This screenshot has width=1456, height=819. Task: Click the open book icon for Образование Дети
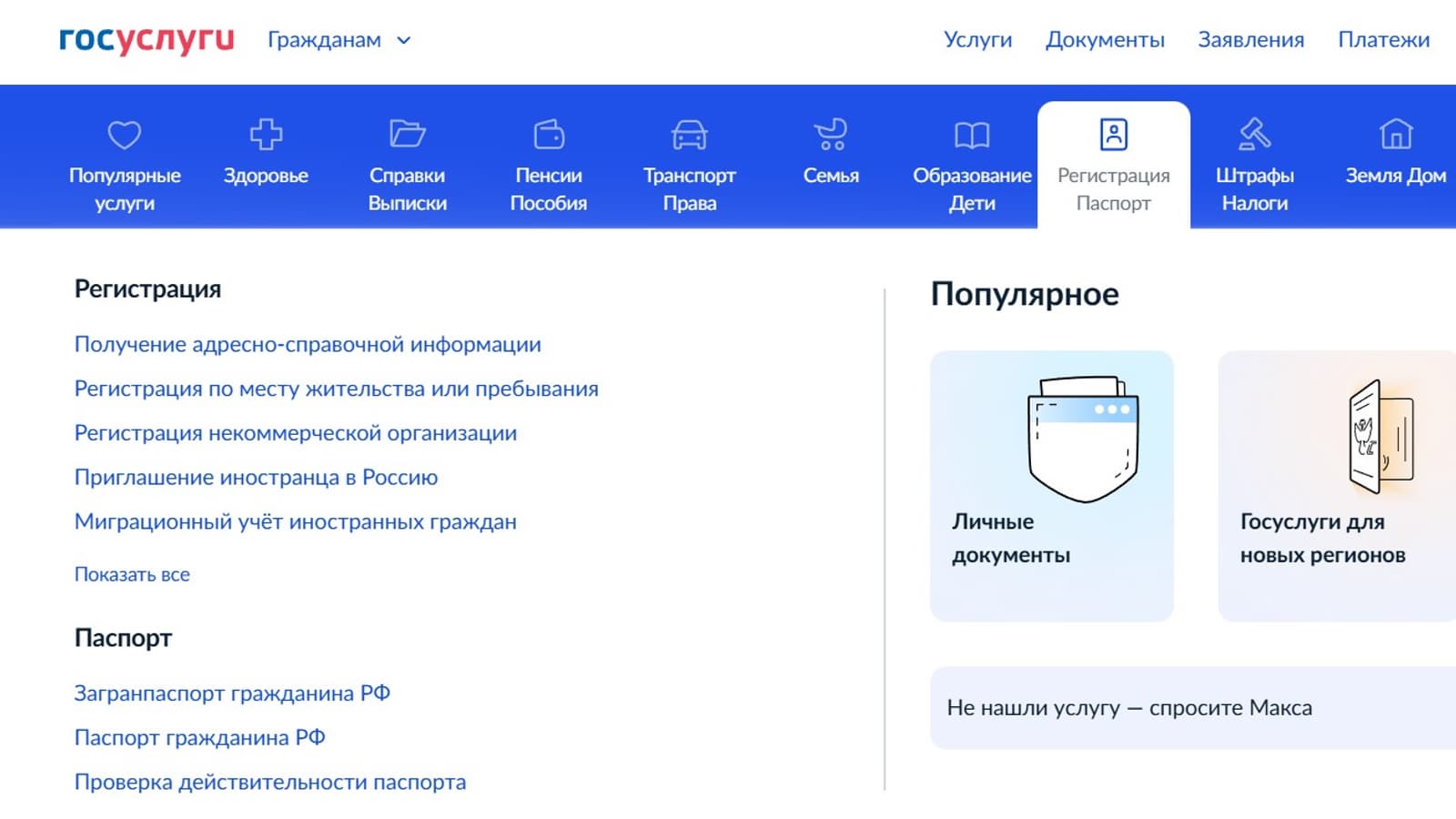(972, 135)
